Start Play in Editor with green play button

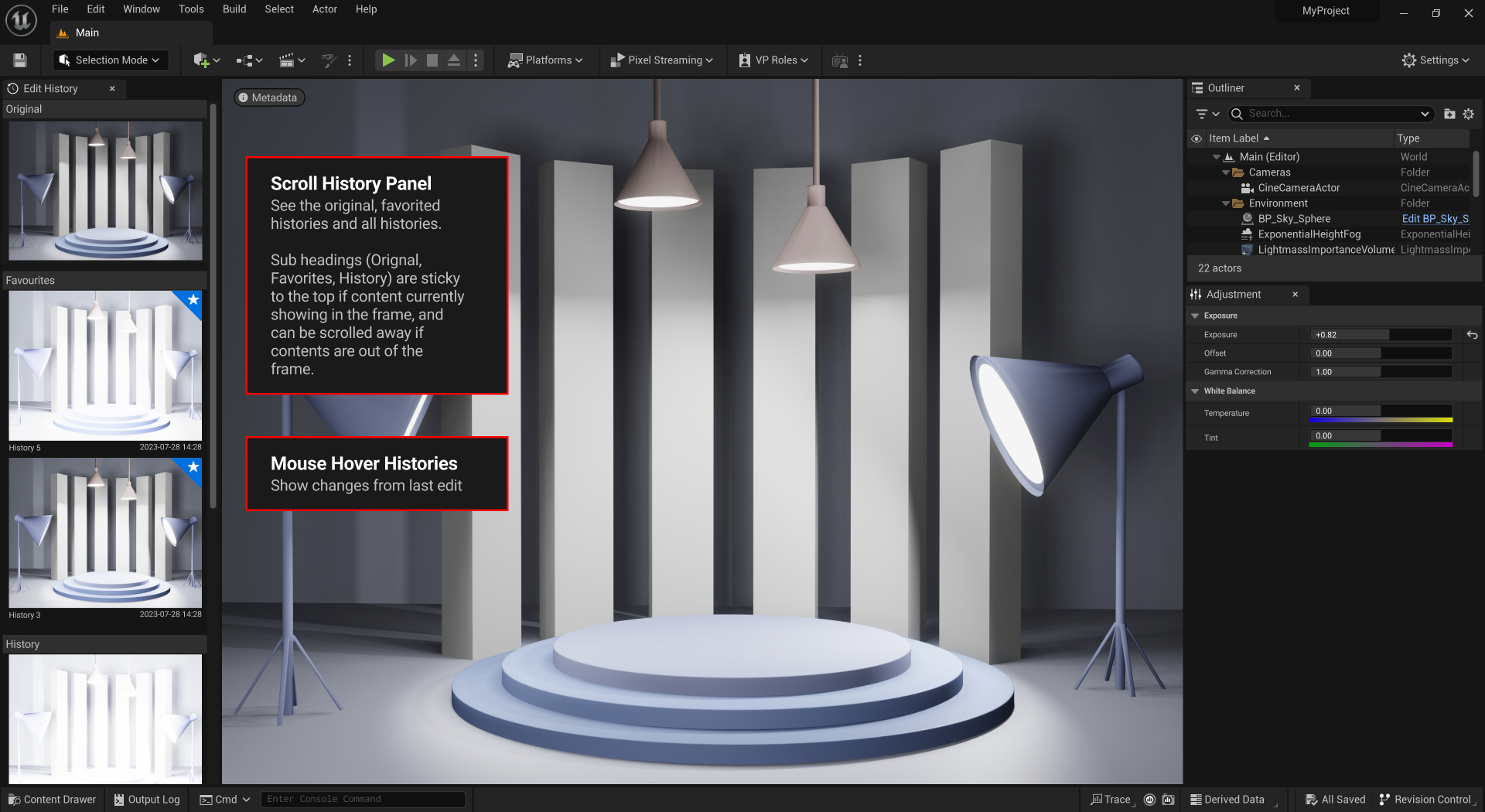(388, 60)
